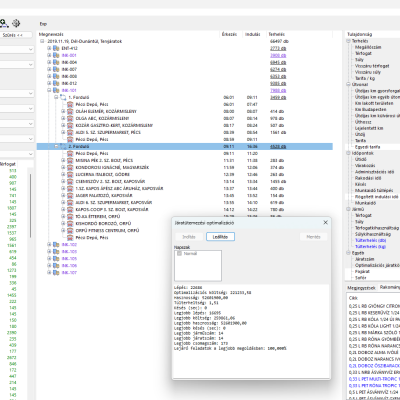Image resolution: width=400 pixels, height=400 pixels.
Task: Collapse the Időpontok property group
Action: (348, 153)
